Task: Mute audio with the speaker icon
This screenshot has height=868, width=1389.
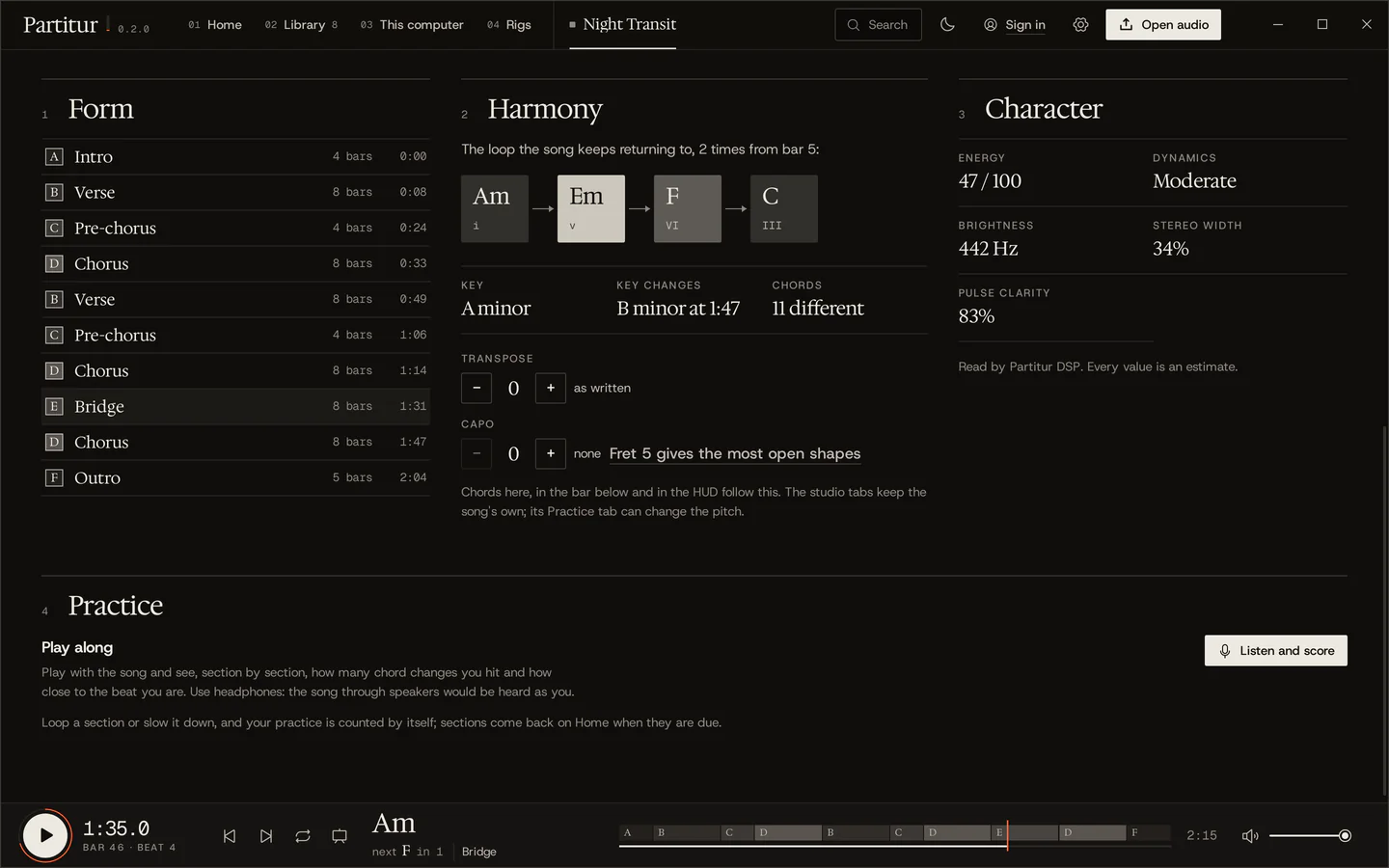Action: pos(1250,836)
